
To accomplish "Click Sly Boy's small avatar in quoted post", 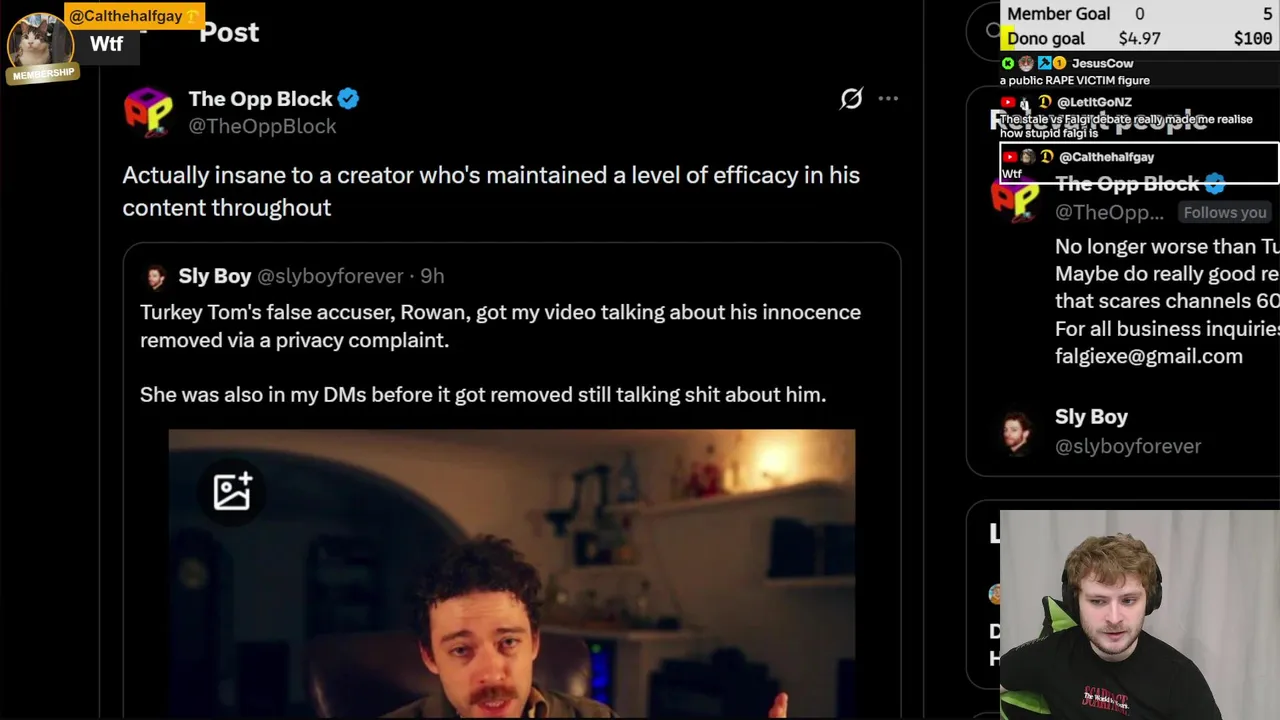I will pos(156,277).
